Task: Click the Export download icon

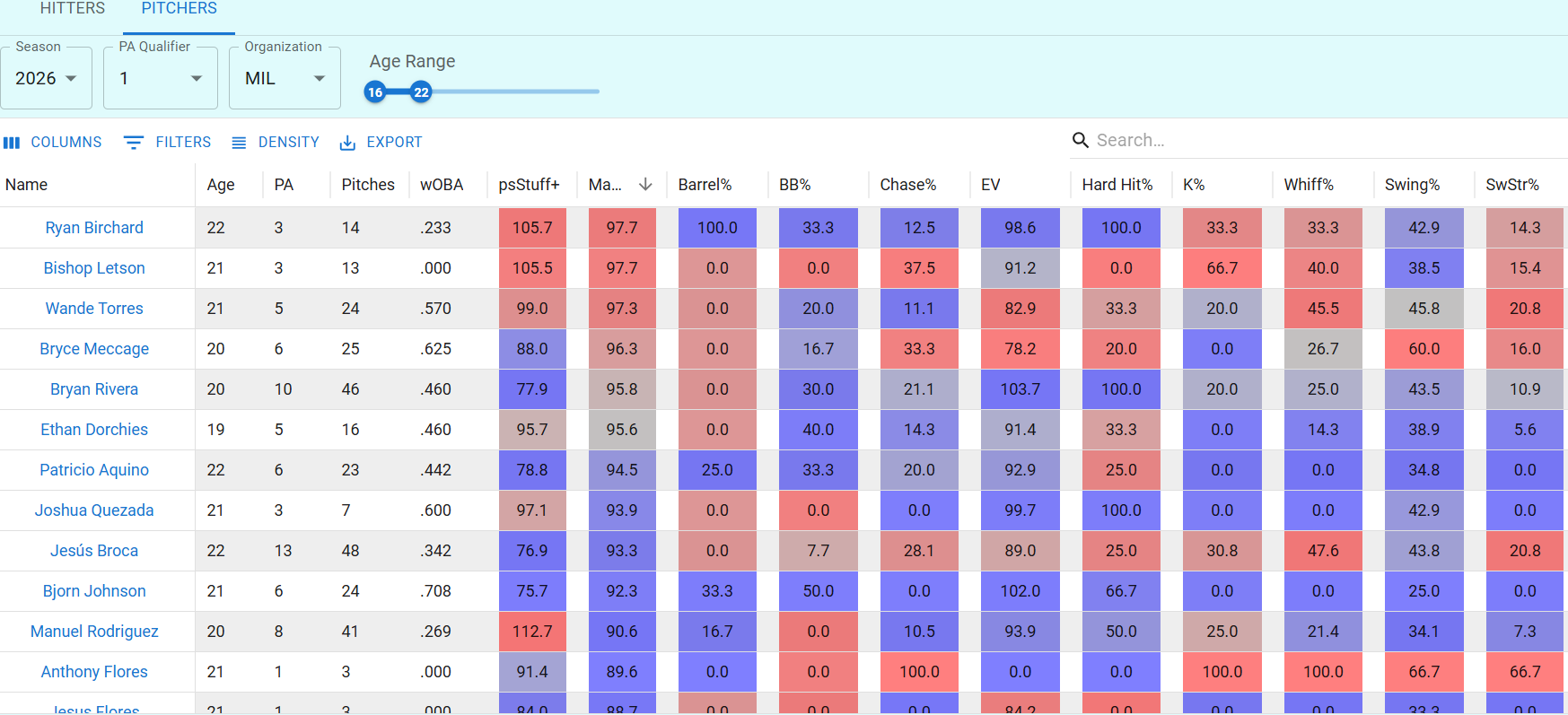Action: pos(347,143)
